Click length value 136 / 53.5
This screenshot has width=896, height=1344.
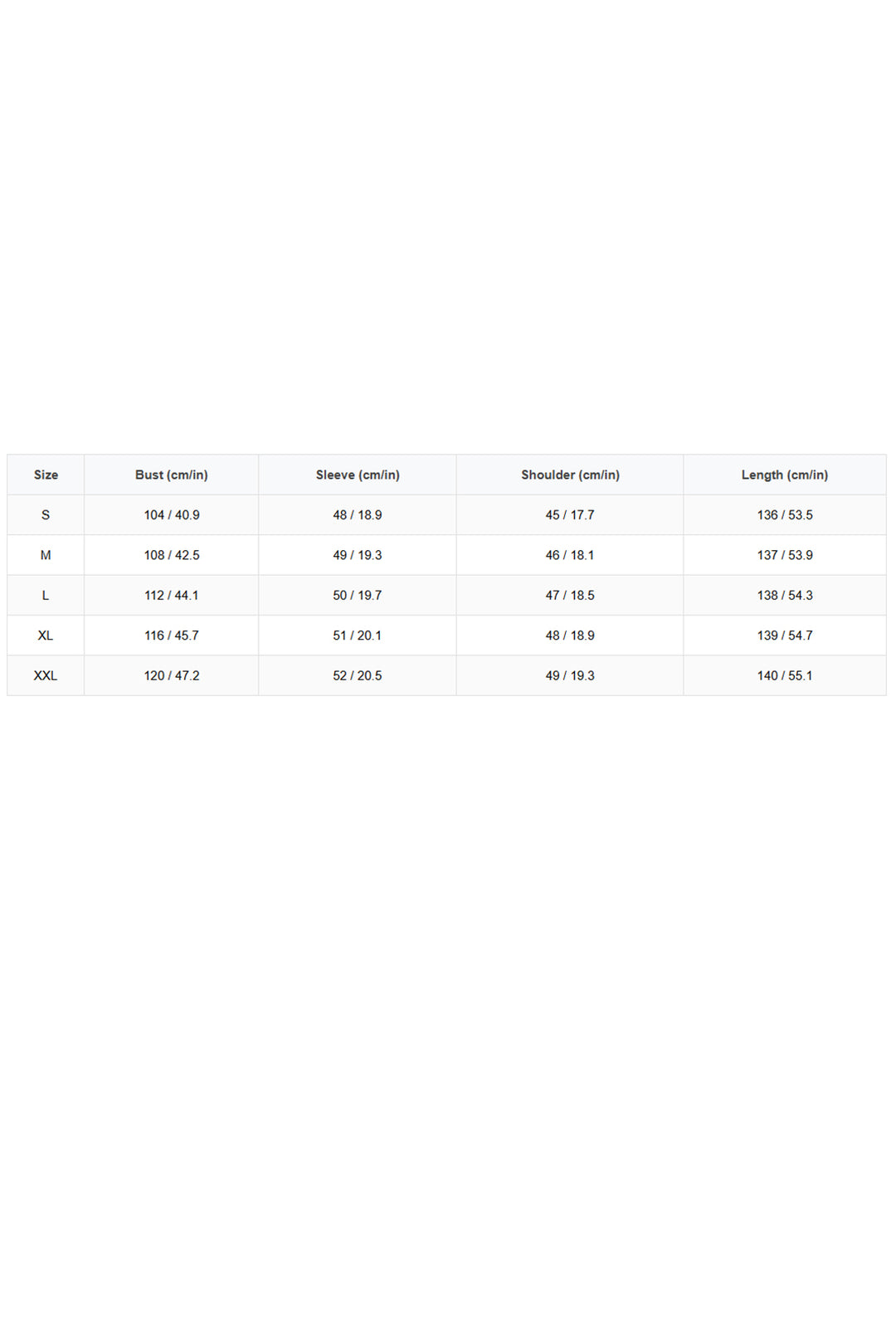coord(785,515)
